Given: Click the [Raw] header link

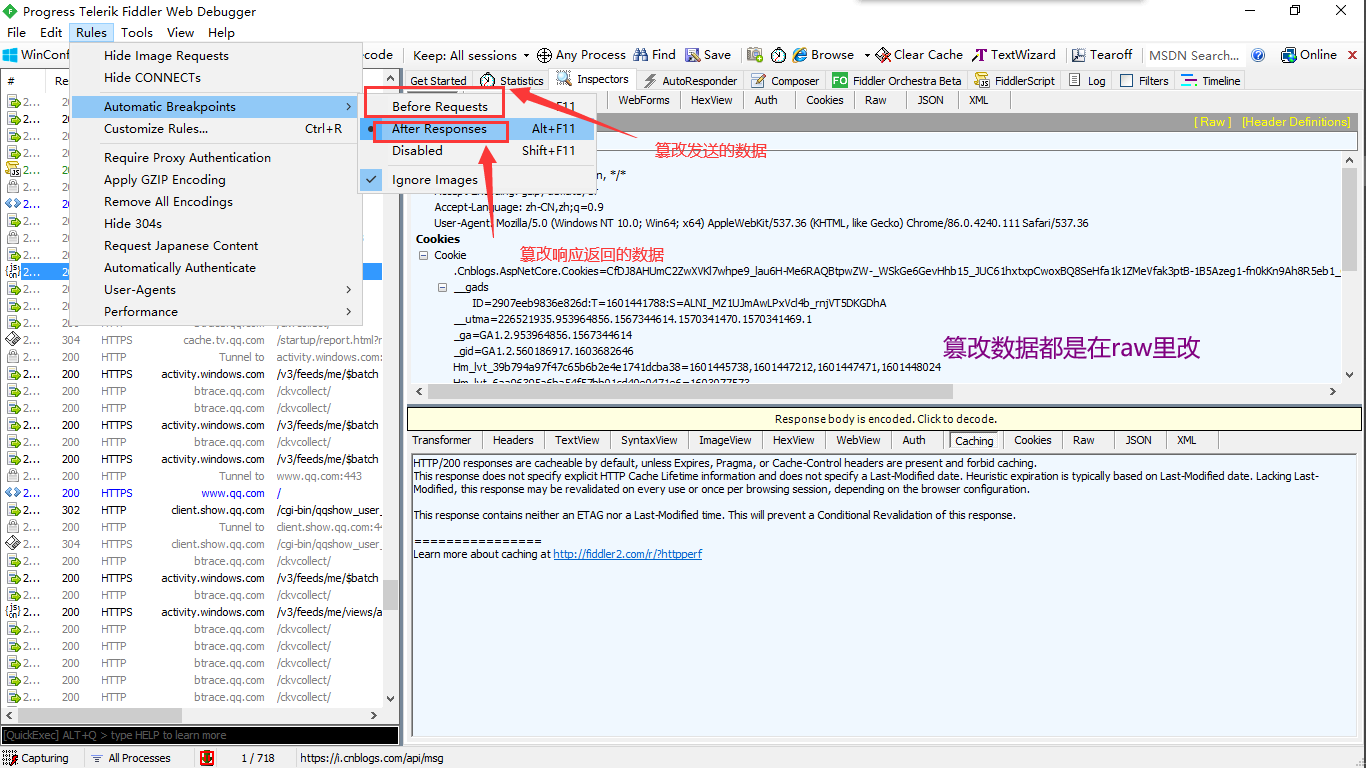Looking at the screenshot, I should pyautogui.click(x=1214, y=122).
